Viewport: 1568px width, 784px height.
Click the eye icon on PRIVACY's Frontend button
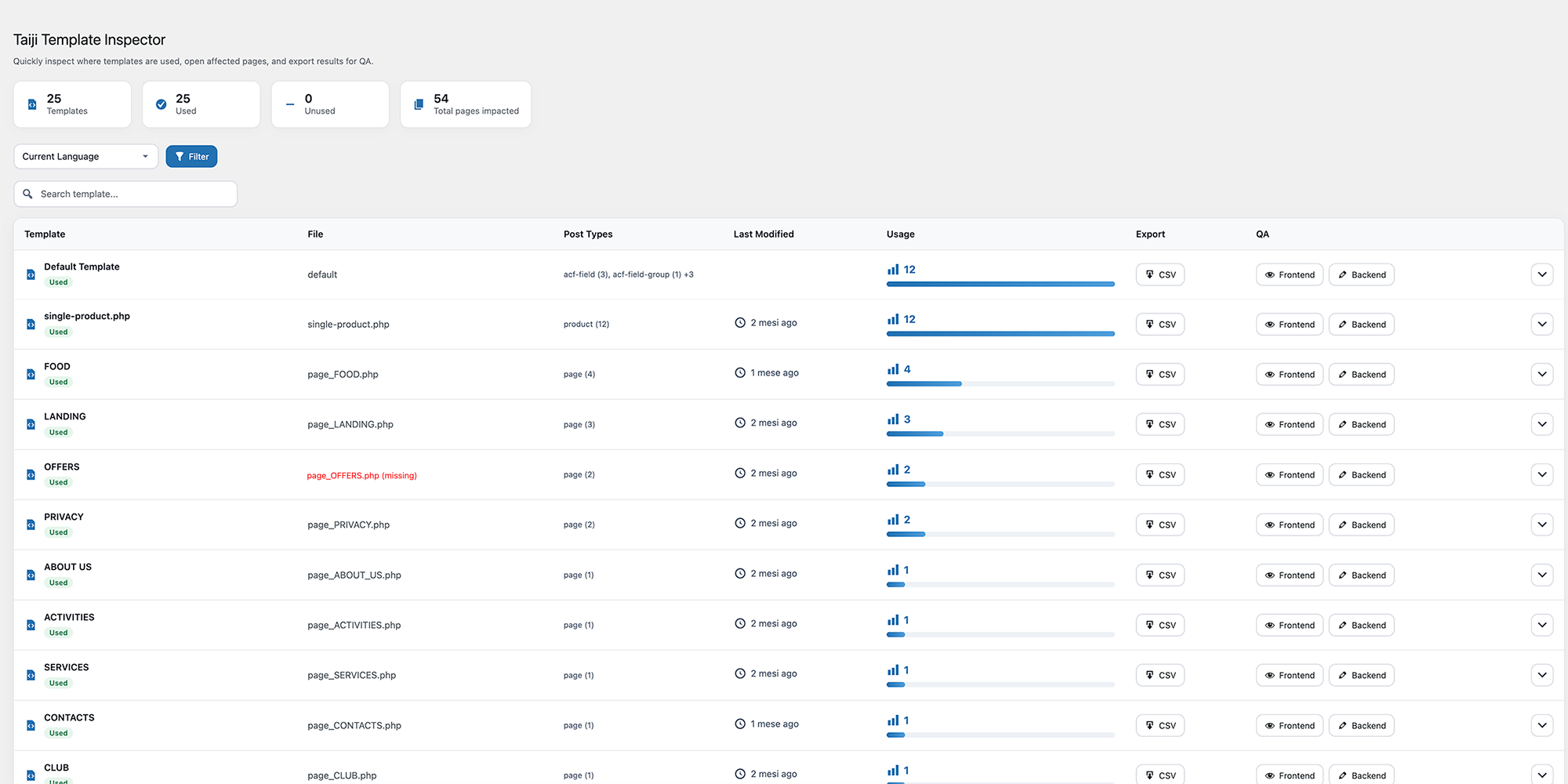coord(1271,524)
